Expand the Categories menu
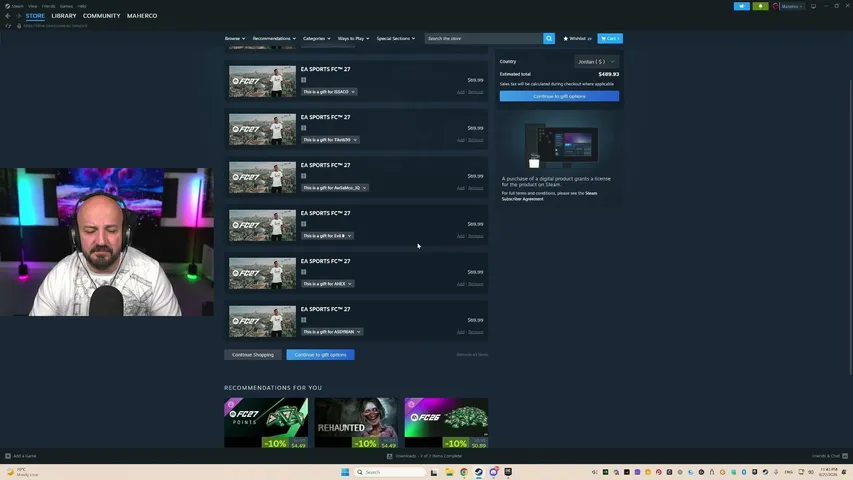Screen dimensions: 853x480 317,39
